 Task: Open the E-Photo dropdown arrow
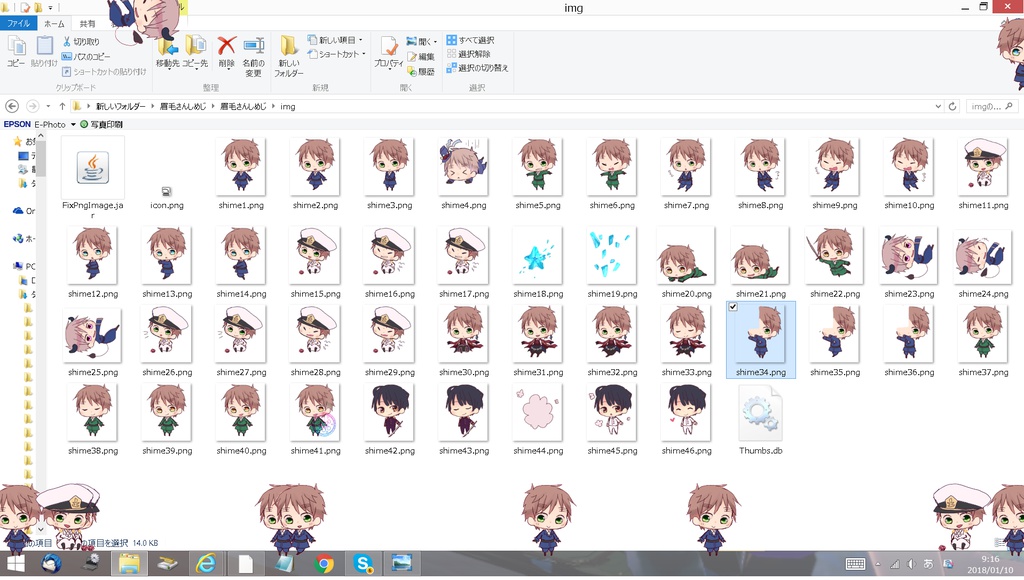[x=73, y=124]
